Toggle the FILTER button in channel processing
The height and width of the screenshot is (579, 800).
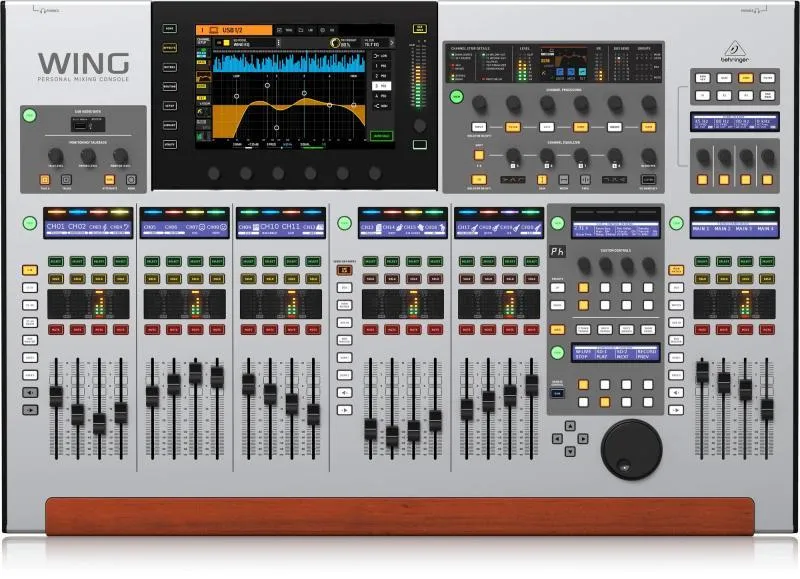point(512,127)
